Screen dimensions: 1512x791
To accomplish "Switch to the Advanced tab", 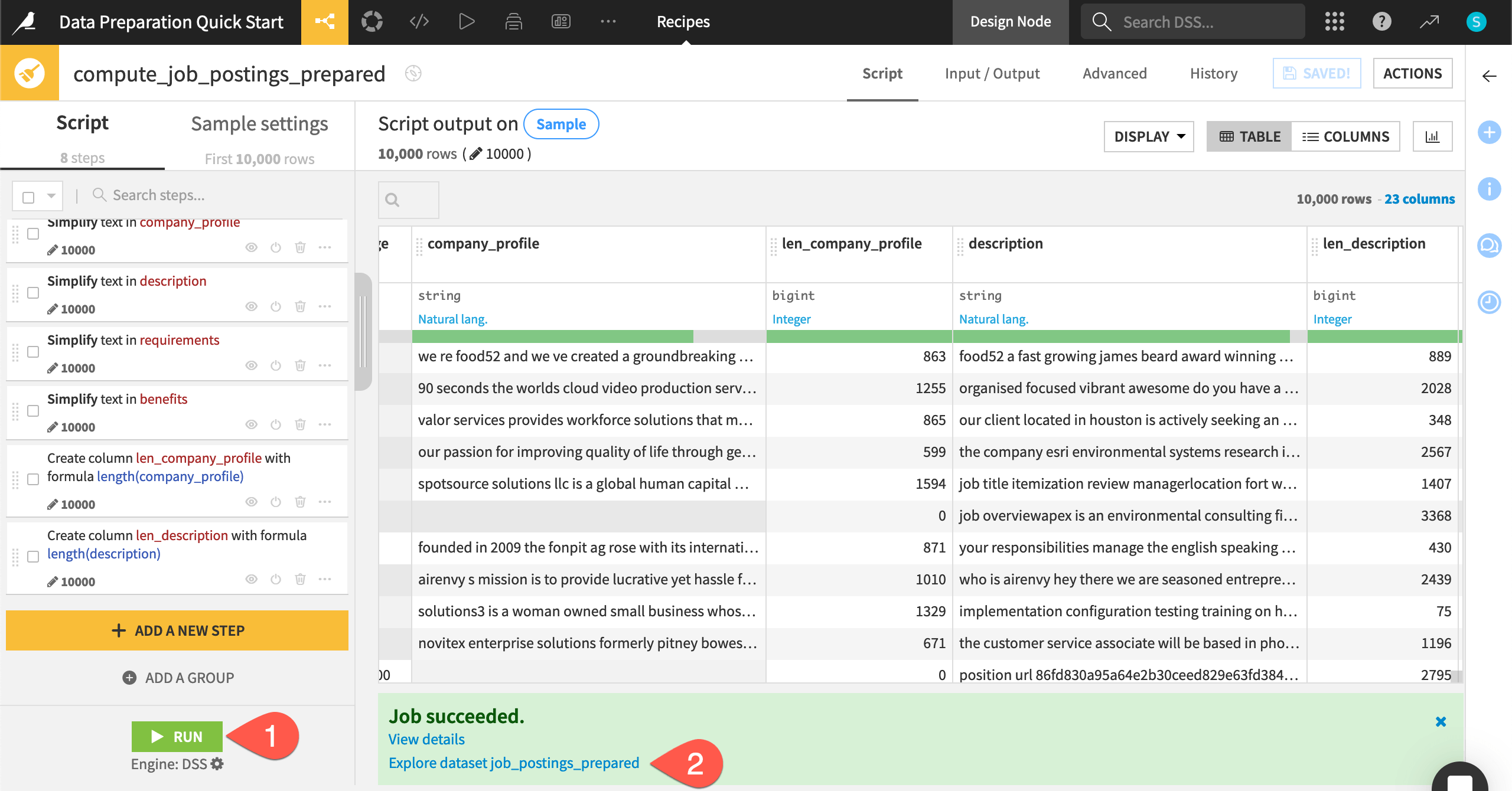I will click(1115, 73).
